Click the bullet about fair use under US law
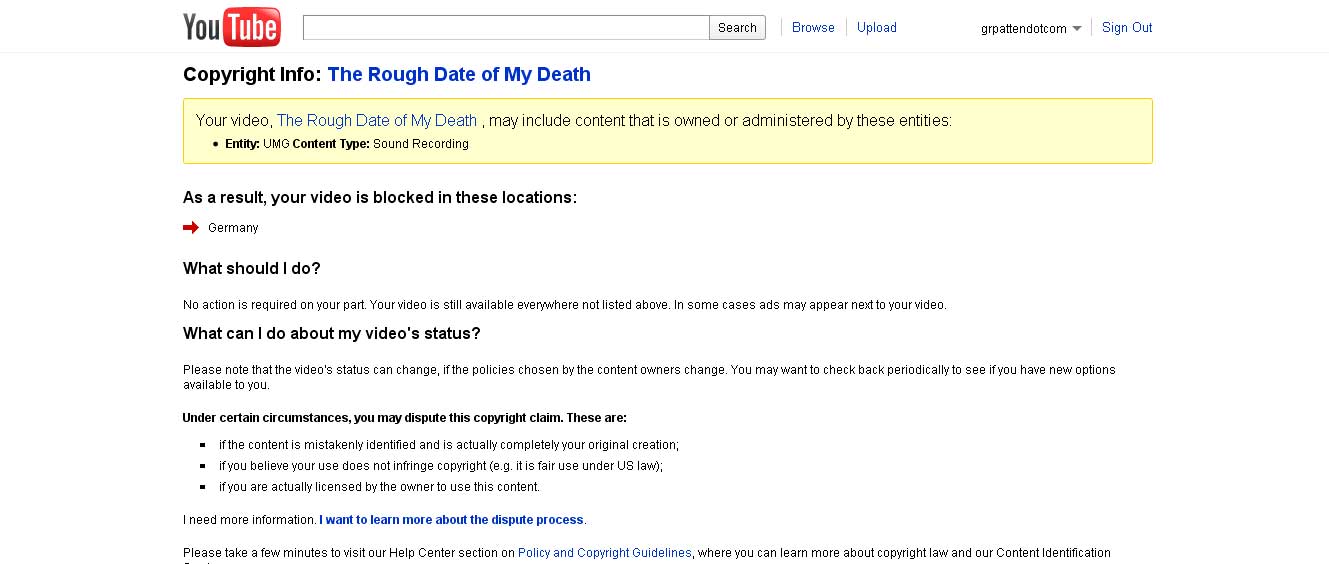This screenshot has width=1329, height=564. coord(441,466)
